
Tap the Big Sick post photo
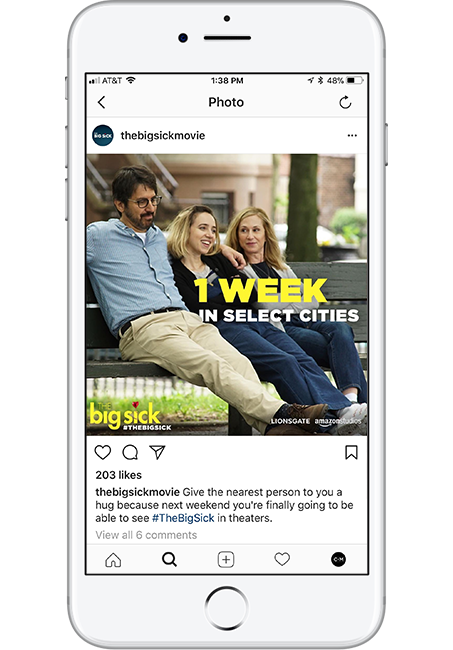click(x=227, y=295)
